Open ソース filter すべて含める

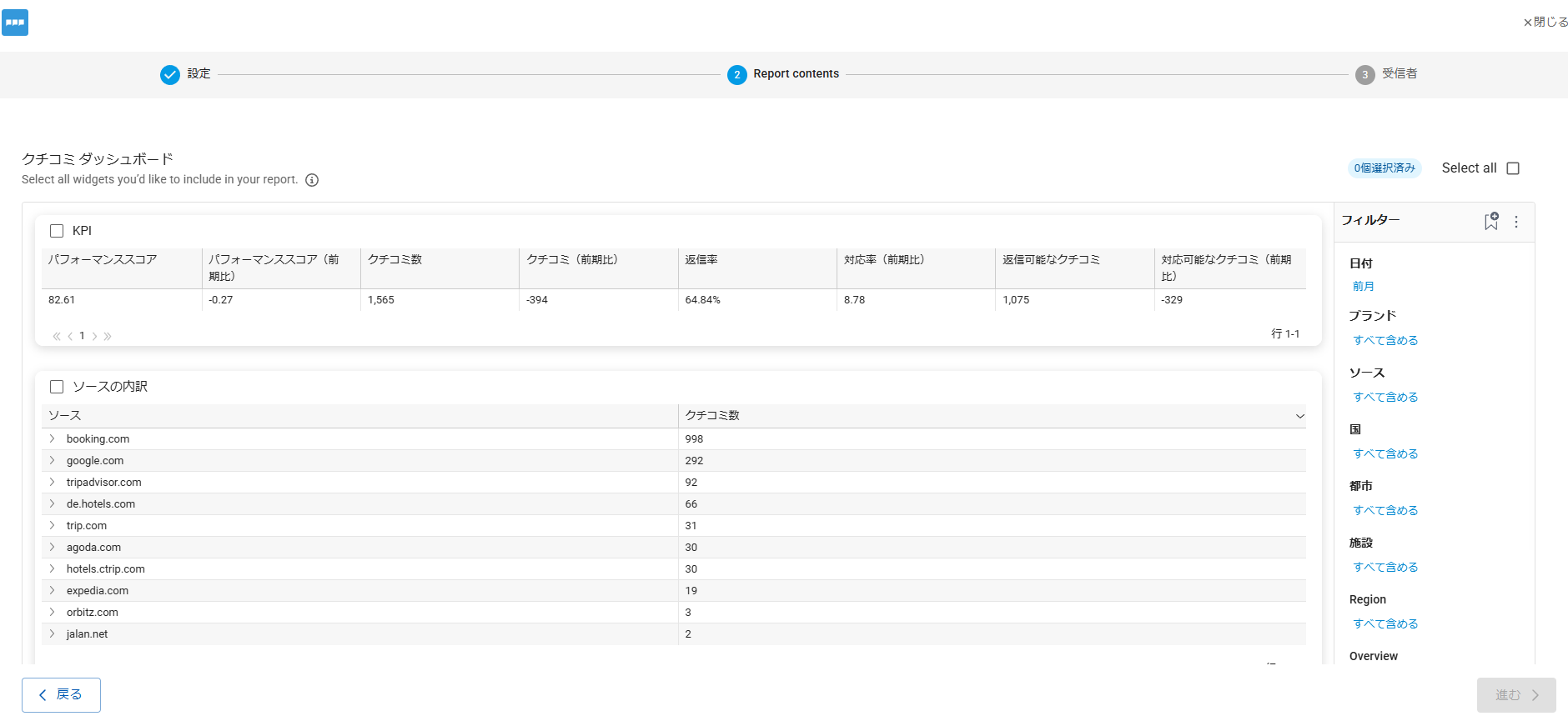point(1385,397)
